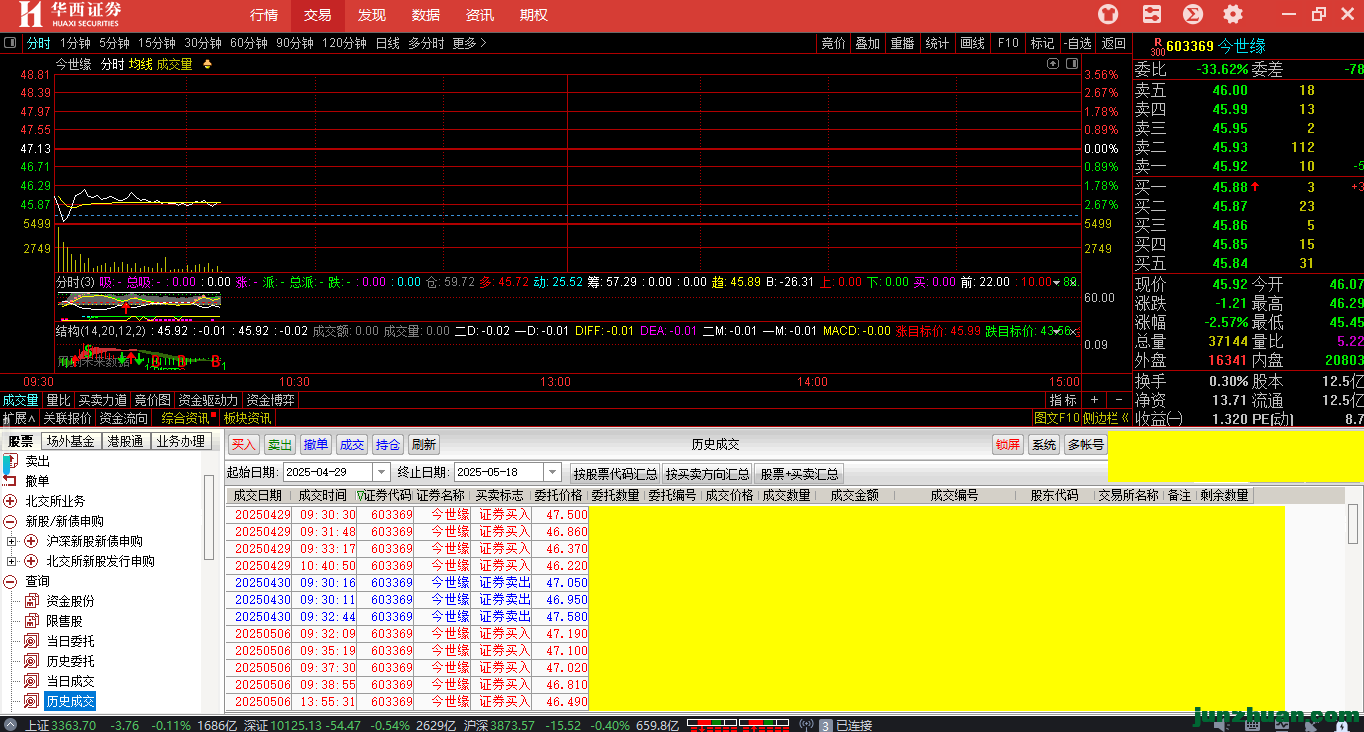Screen dimensions: 1364x732
Task: Open the 起始日期 date dropdown
Action: (381, 472)
